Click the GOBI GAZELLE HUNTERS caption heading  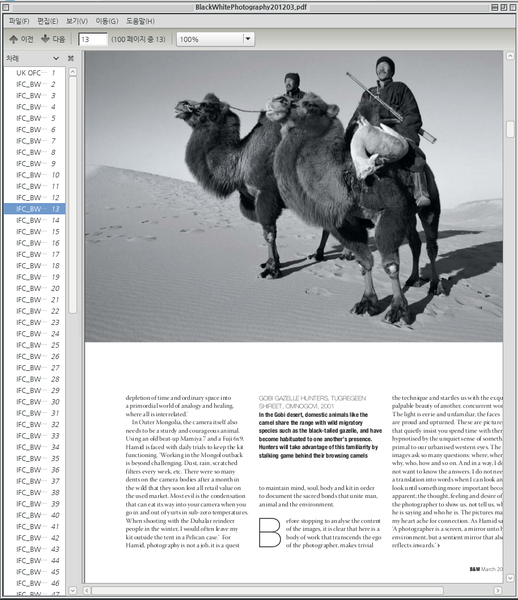312,402
